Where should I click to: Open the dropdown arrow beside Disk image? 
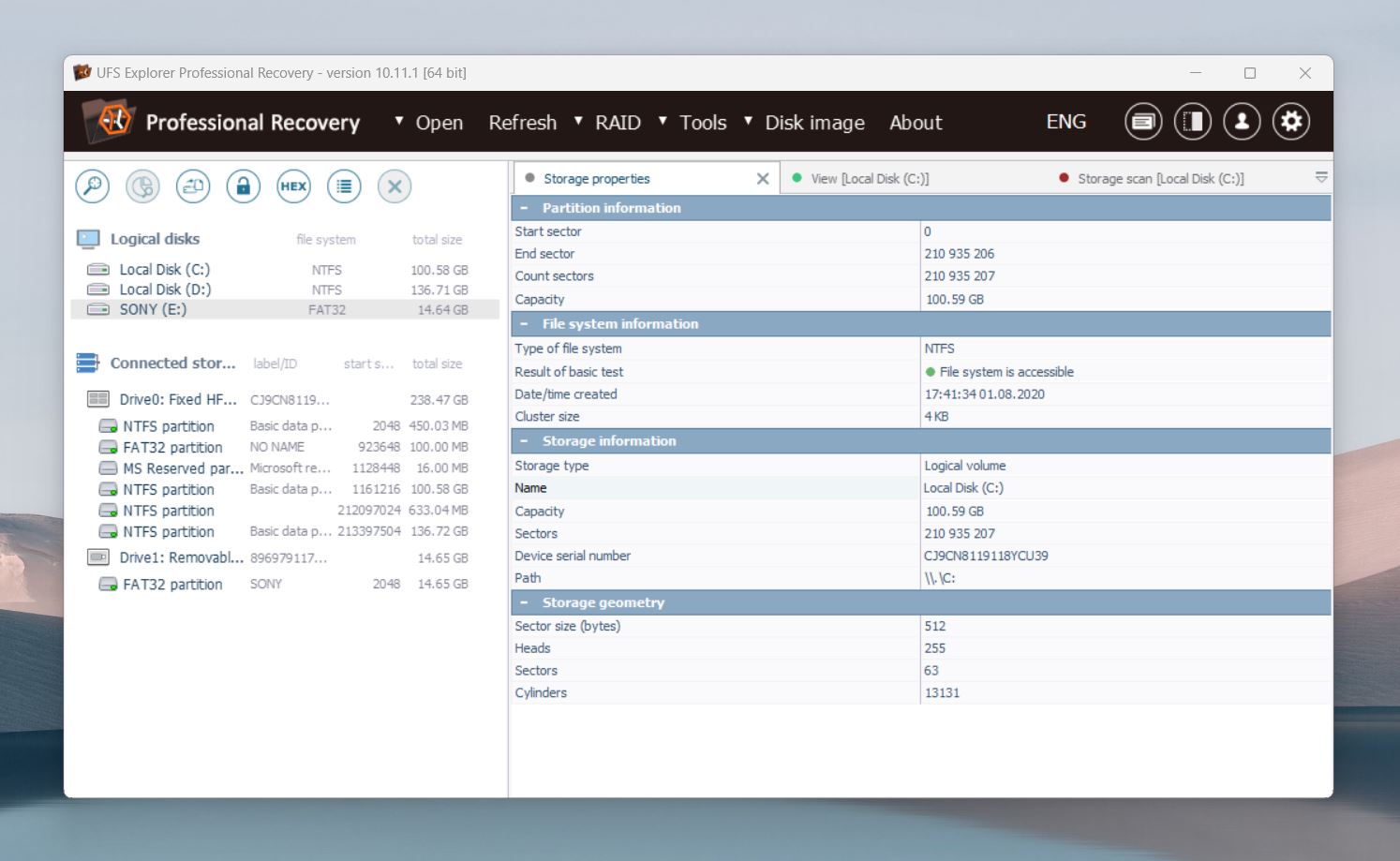(x=748, y=121)
